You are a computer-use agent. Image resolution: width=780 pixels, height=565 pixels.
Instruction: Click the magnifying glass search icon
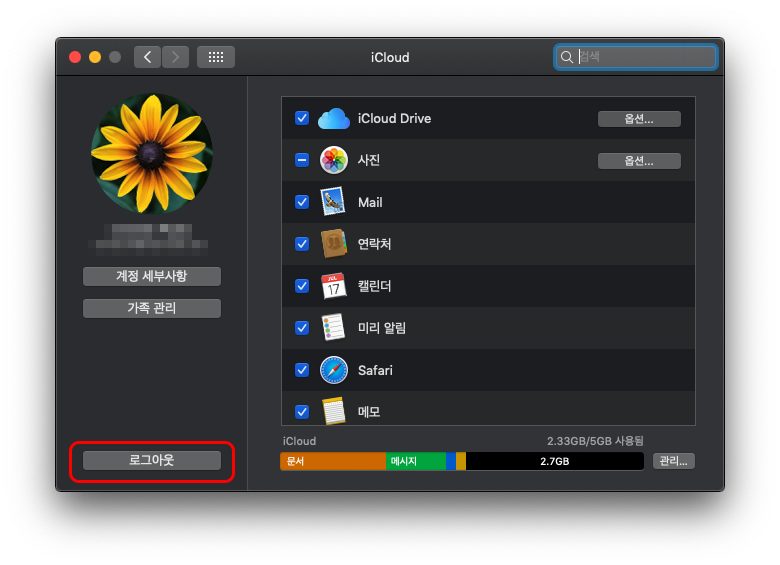[x=567, y=57]
